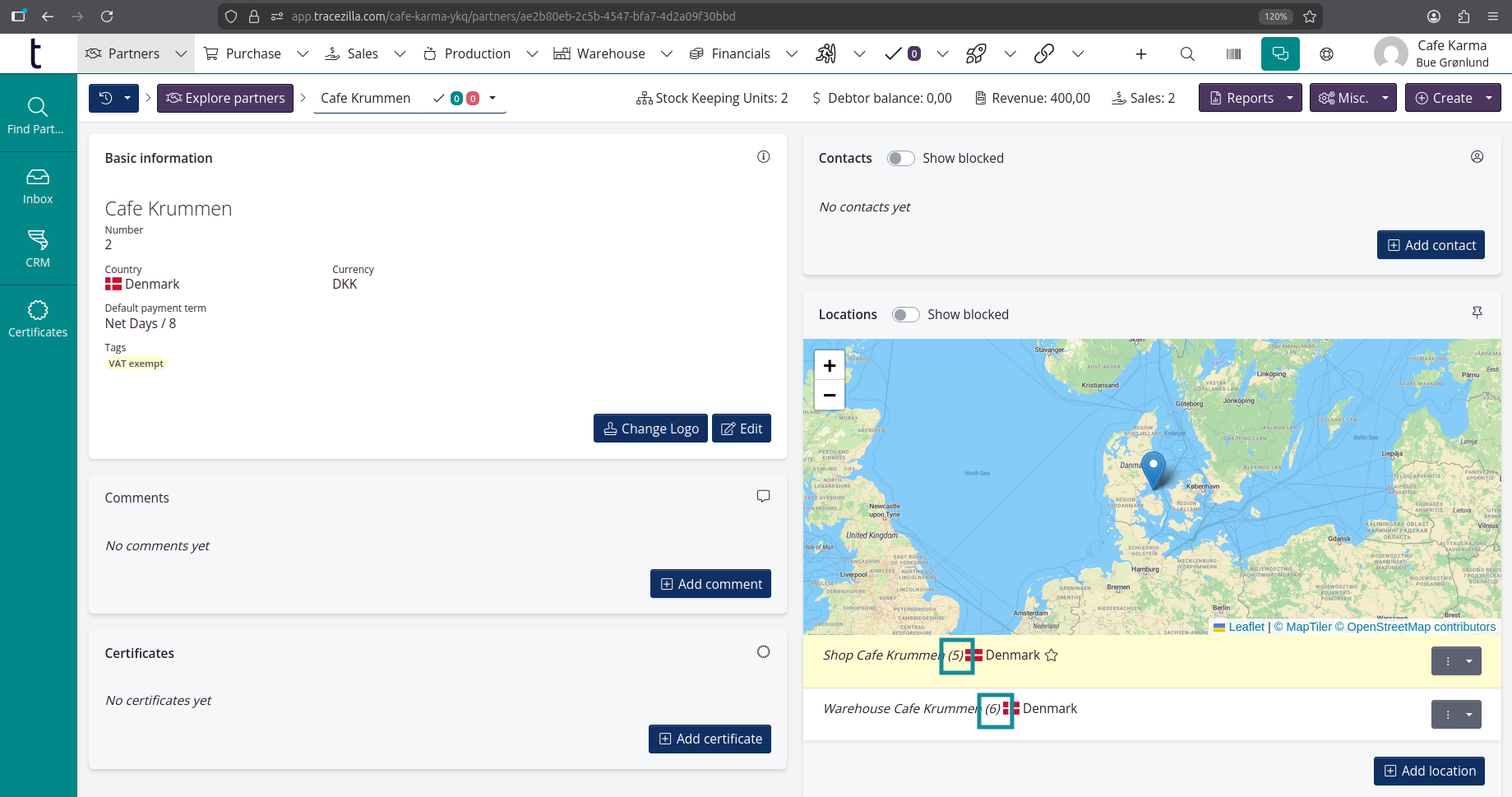Click the CRM funnel icon in the sidebar
1512x797 pixels.
point(38,248)
